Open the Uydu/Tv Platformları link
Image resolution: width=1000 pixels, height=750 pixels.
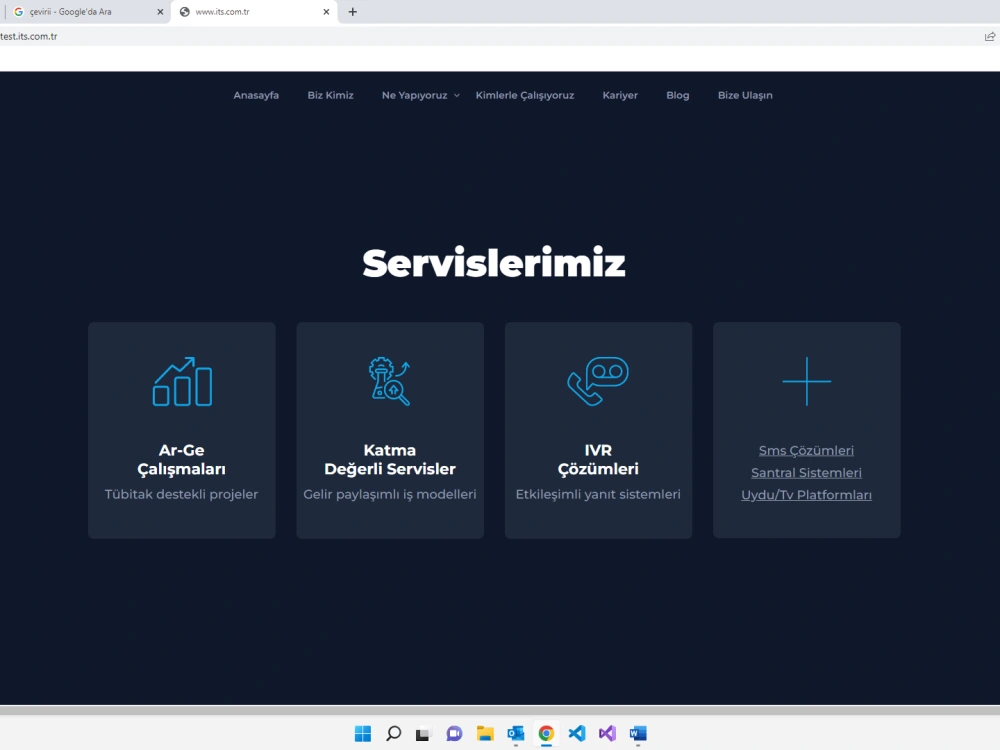click(806, 495)
